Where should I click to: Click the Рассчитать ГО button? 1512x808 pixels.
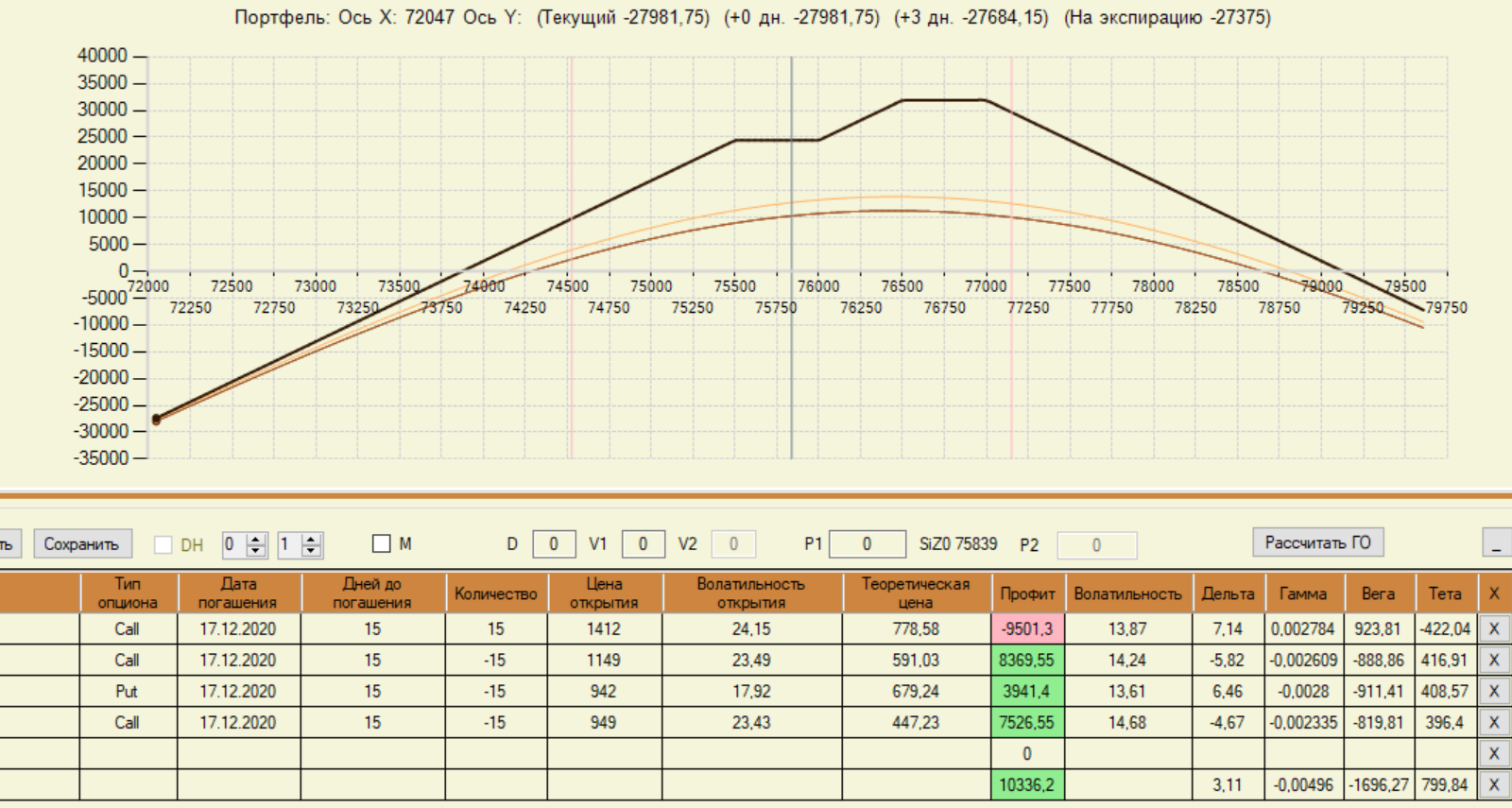coord(1318,542)
